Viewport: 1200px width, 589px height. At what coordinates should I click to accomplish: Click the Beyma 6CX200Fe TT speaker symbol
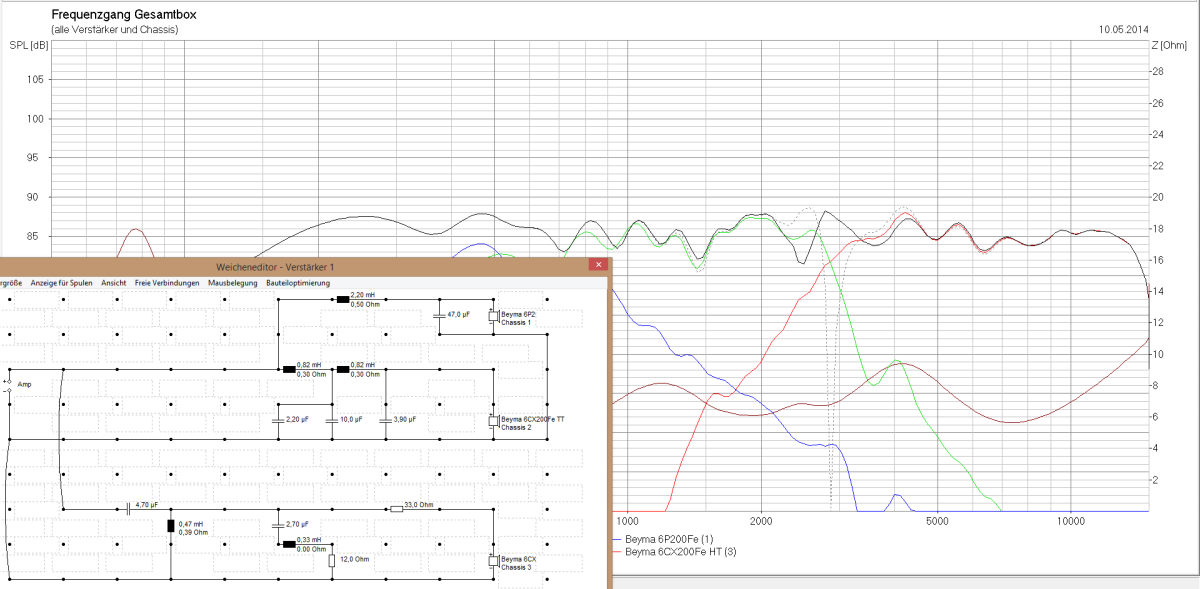click(493, 422)
